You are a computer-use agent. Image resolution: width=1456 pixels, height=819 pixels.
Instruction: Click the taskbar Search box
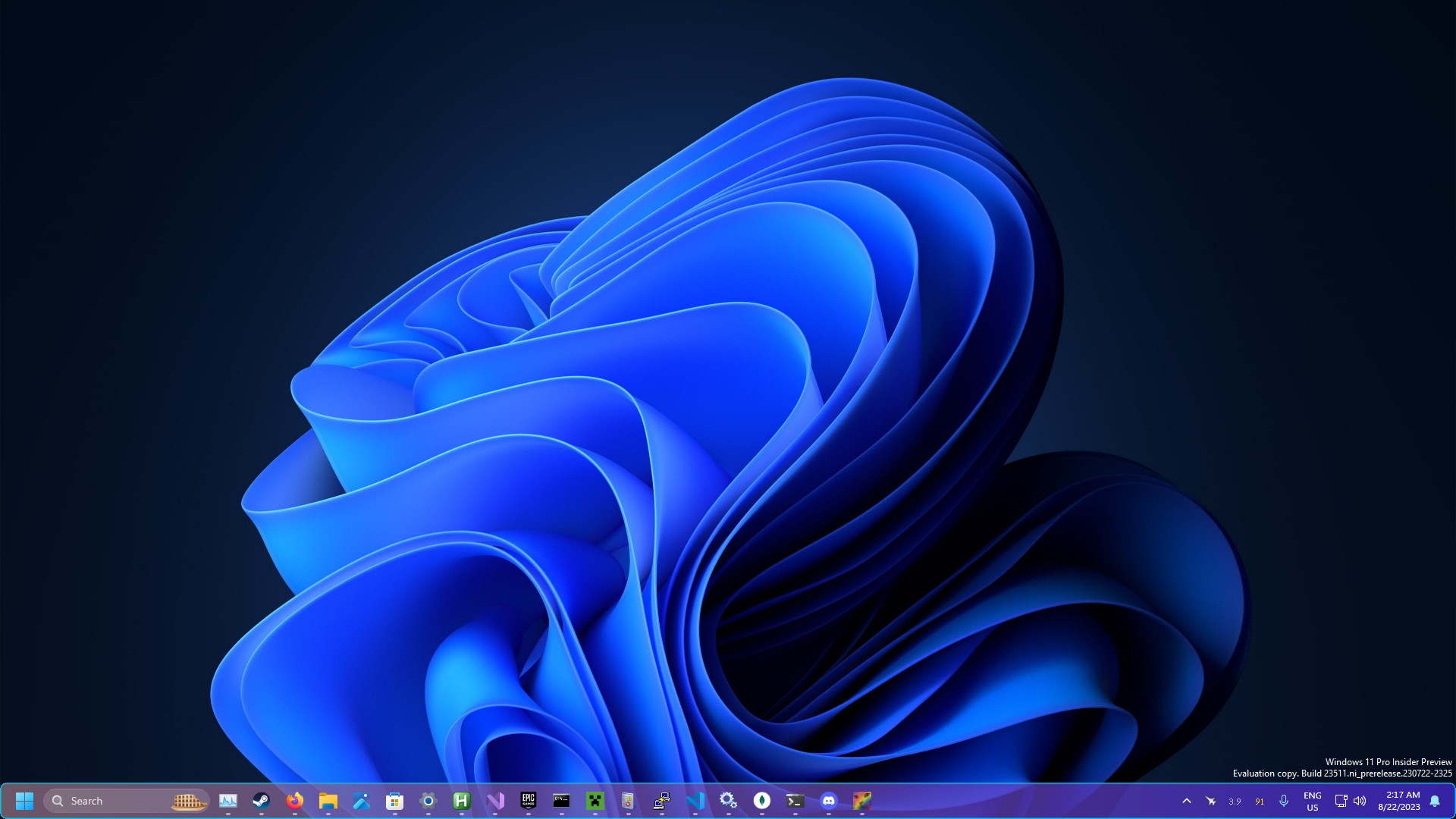click(x=114, y=801)
